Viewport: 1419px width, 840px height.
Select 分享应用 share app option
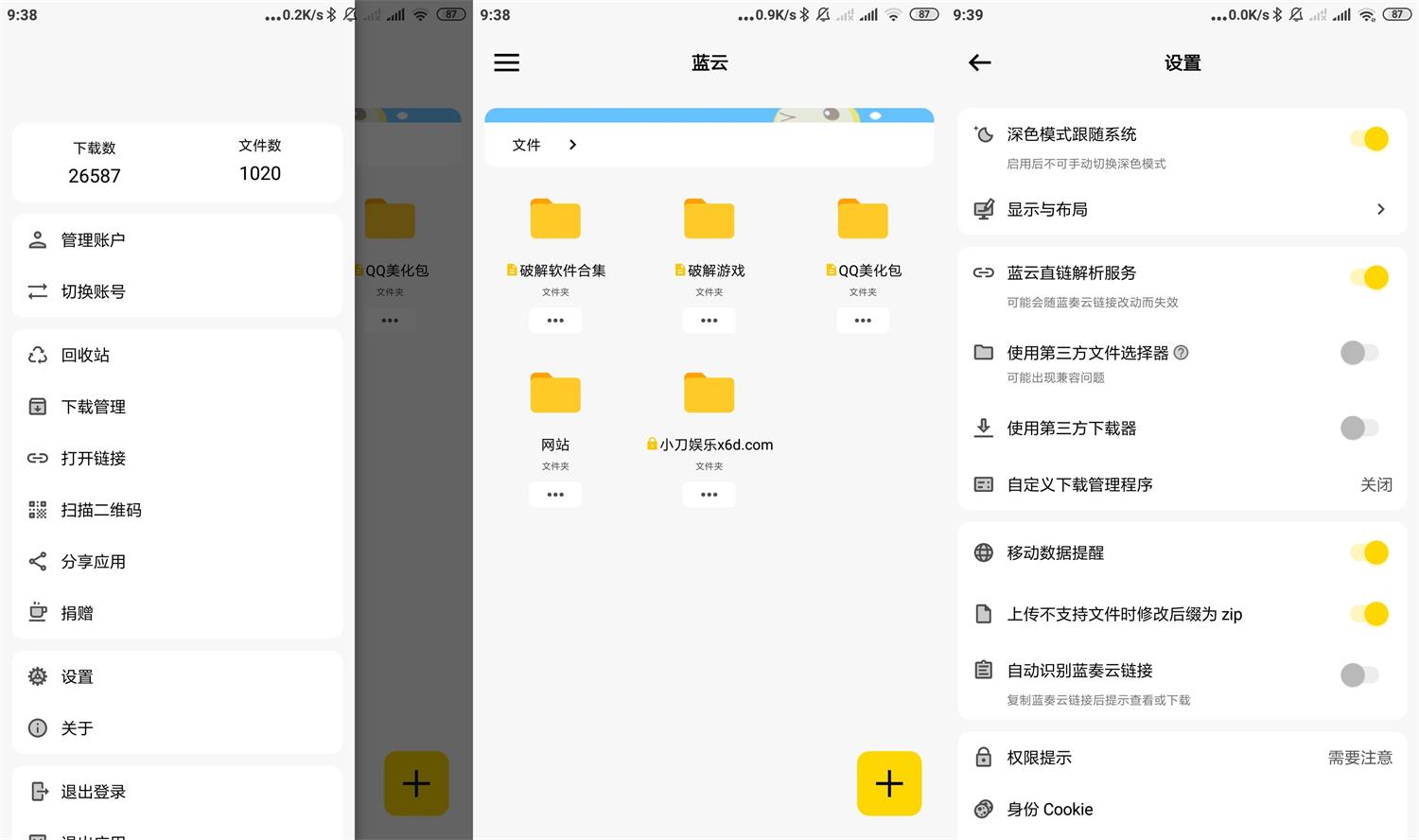[x=95, y=561]
